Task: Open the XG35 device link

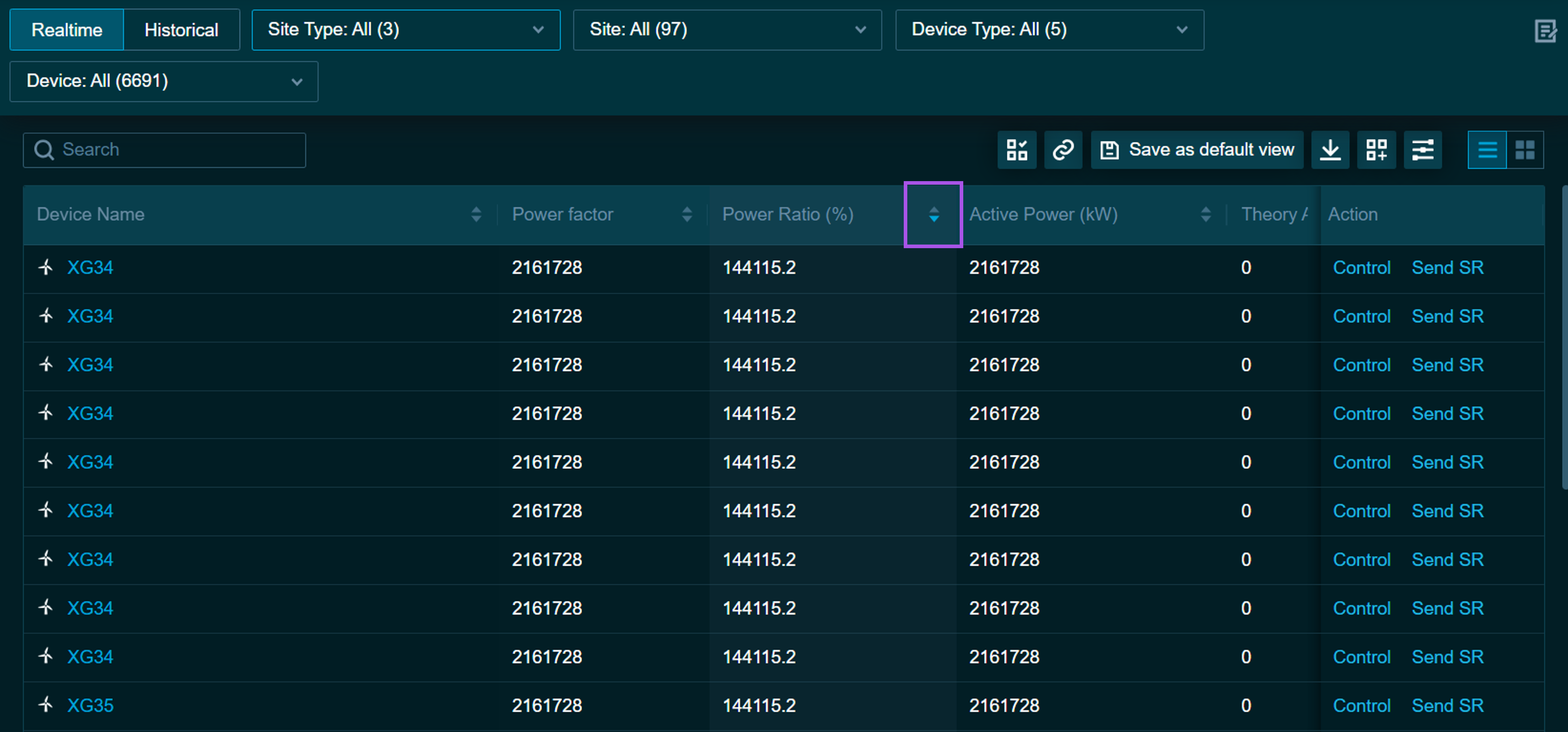Action: [90, 705]
